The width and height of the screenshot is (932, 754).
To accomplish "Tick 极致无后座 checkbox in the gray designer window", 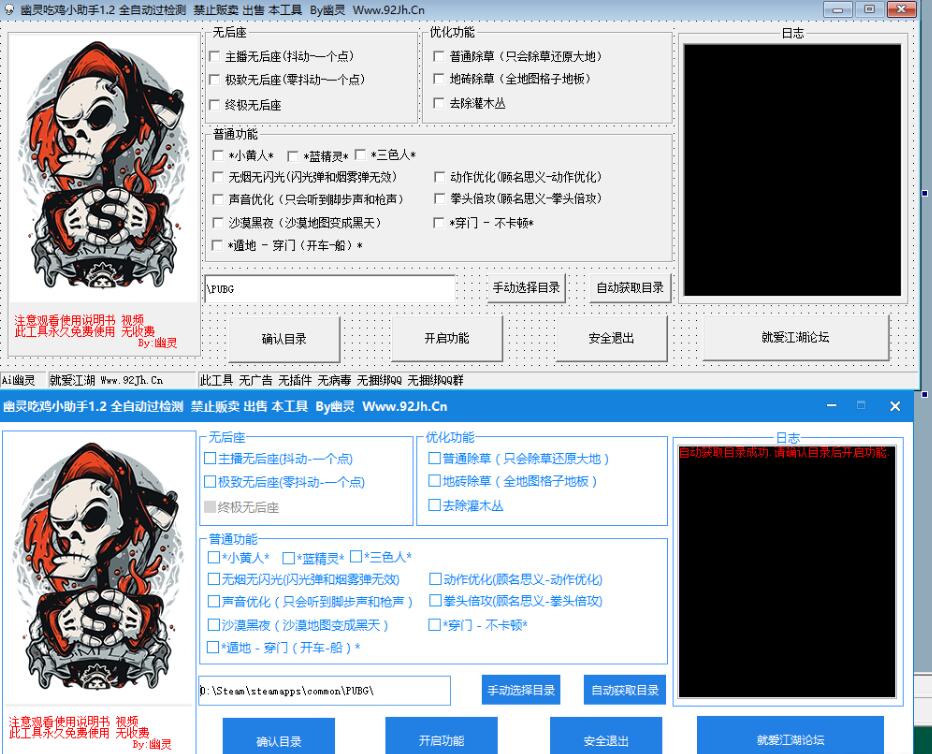I will [x=215, y=80].
